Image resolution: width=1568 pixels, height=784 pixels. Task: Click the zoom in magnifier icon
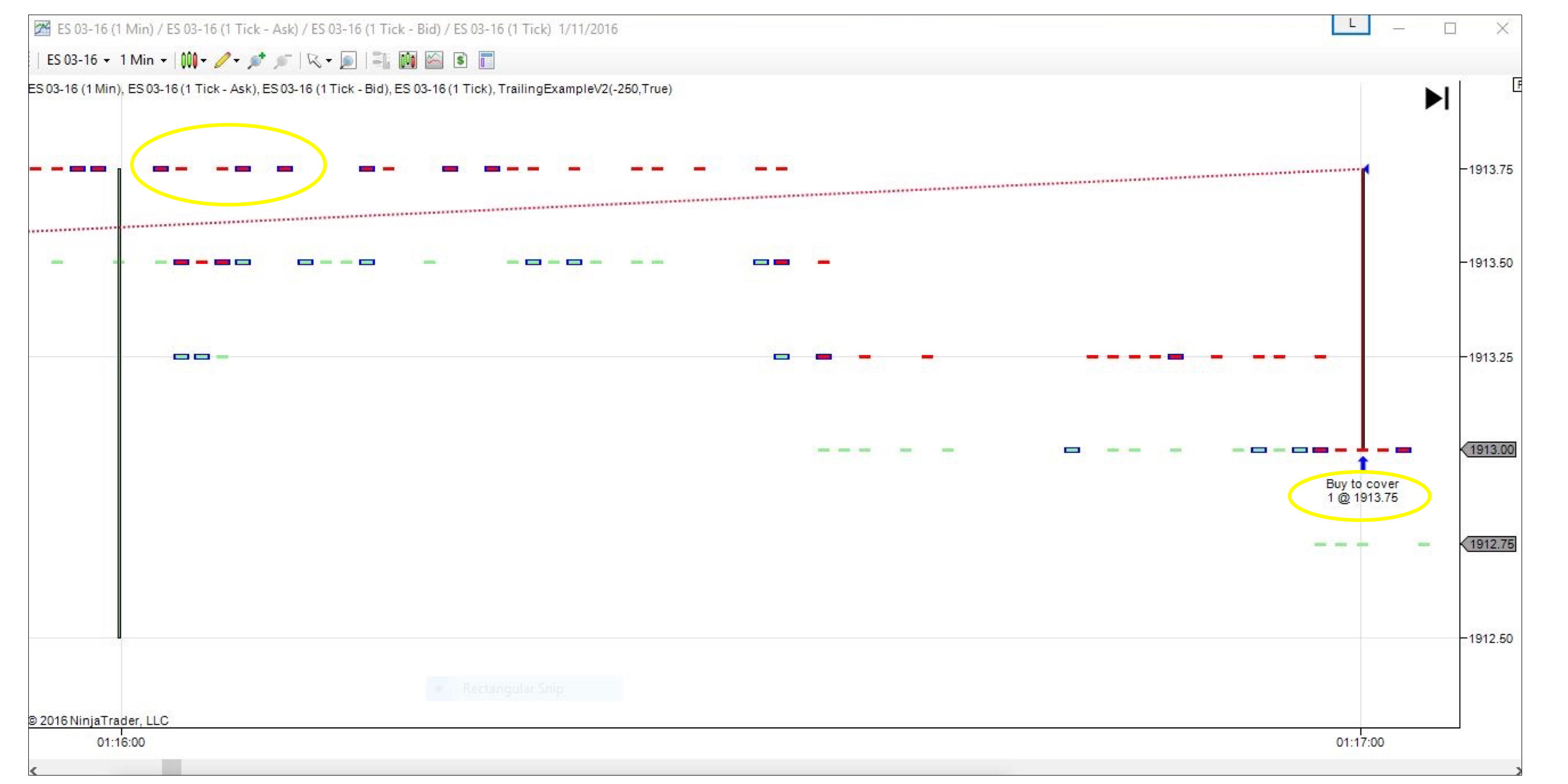[256, 60]
